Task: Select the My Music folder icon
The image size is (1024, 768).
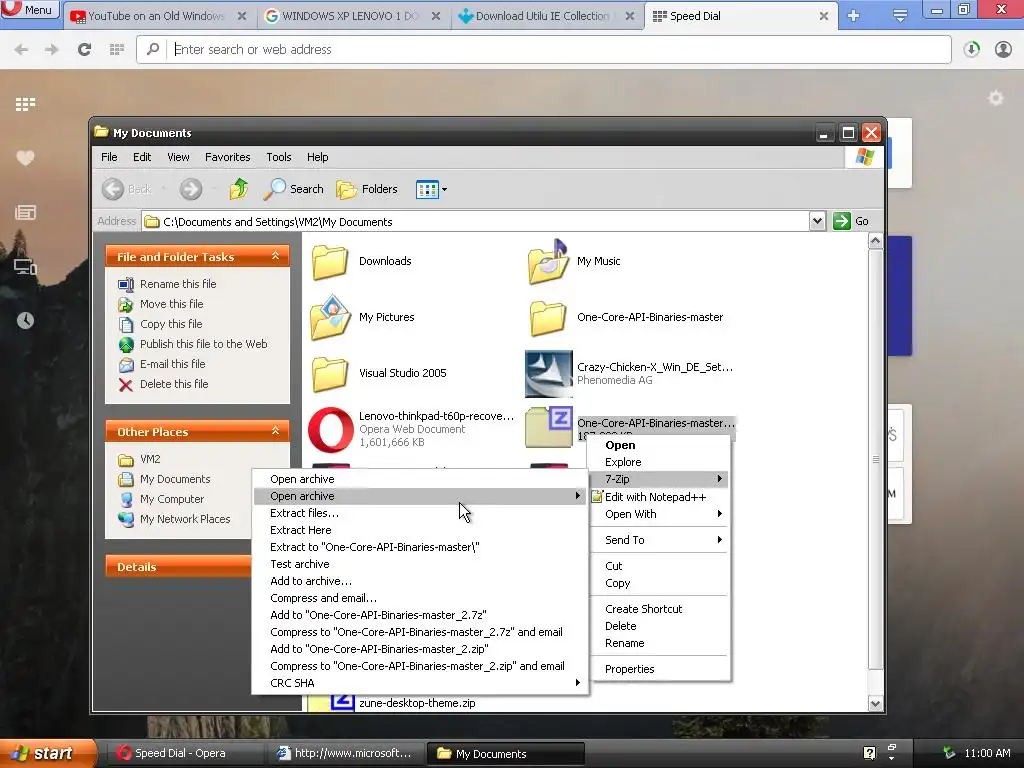Action: [x=549, y=261]
